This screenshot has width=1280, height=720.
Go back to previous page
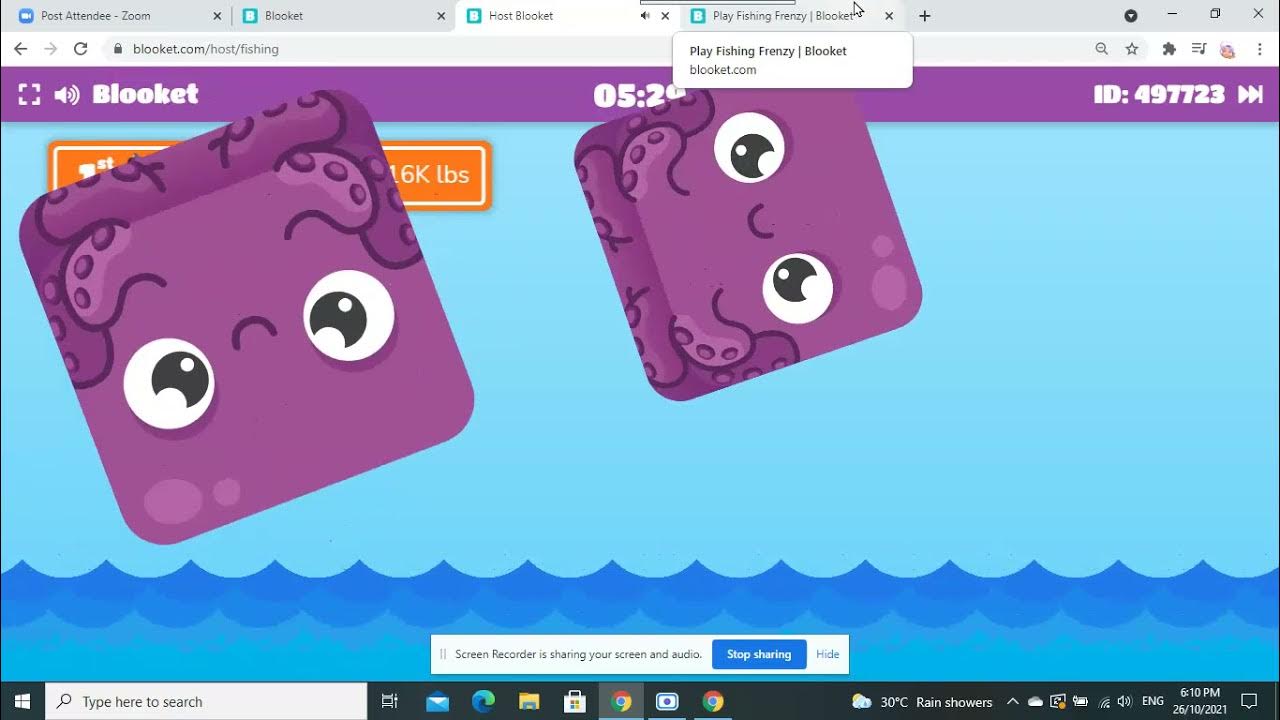[20, 49]
